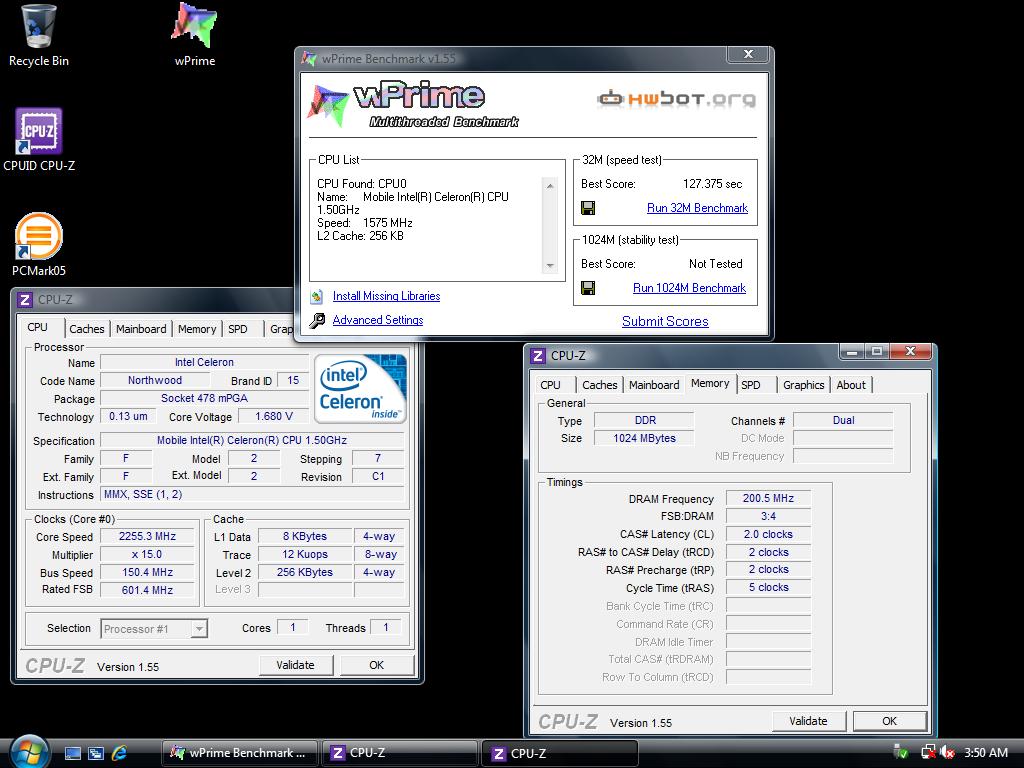Click CPU List scrollbar up arrow
This screenshot has height=768, width=1024.
coord(550,186)
